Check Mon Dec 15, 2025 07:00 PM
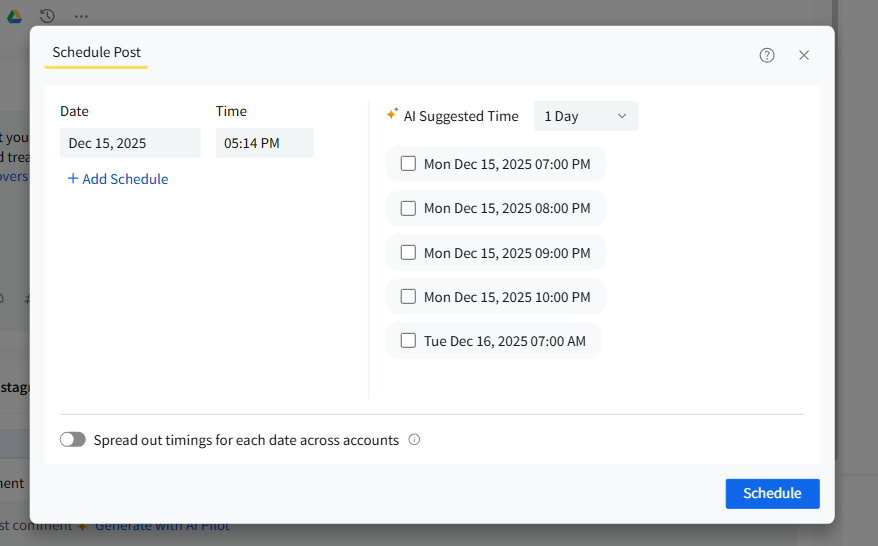 [x=408, y=164]
